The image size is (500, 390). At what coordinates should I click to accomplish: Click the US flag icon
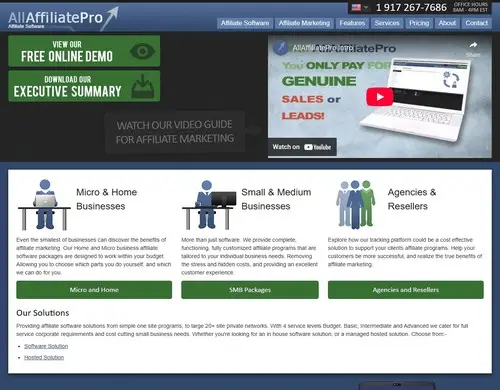click(356, 7)
